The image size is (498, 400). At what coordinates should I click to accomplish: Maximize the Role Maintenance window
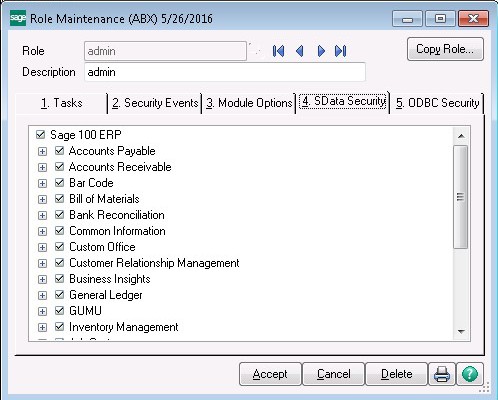click(x=440, y=18)
